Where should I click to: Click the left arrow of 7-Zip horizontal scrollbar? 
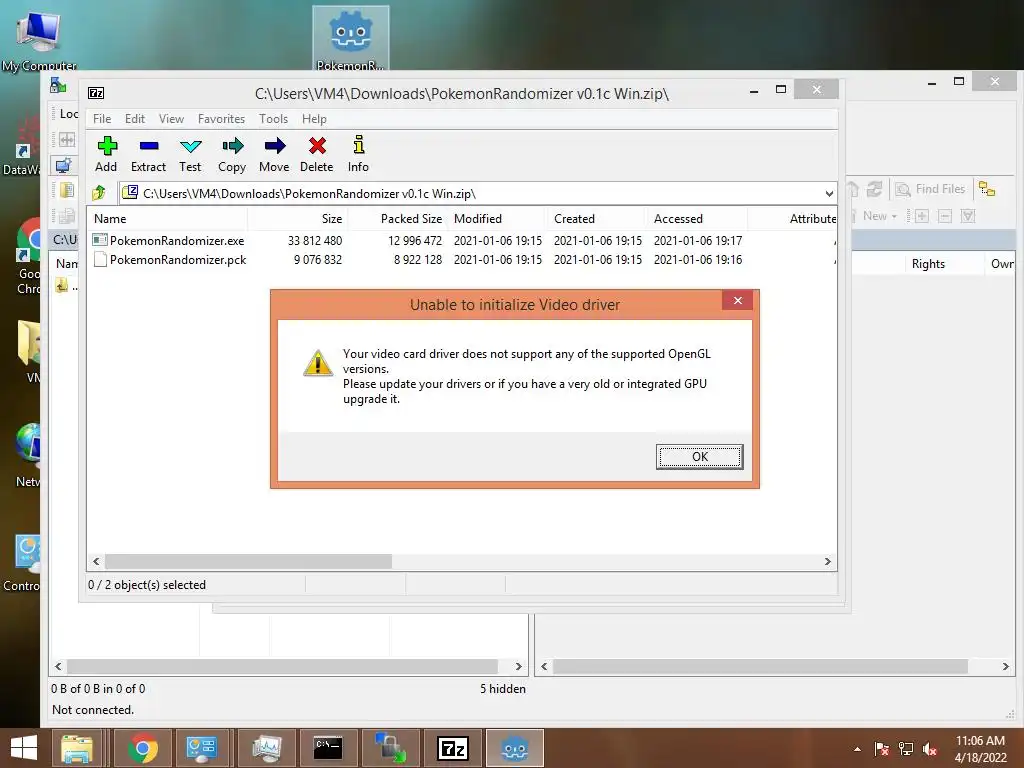click(96, 562)
